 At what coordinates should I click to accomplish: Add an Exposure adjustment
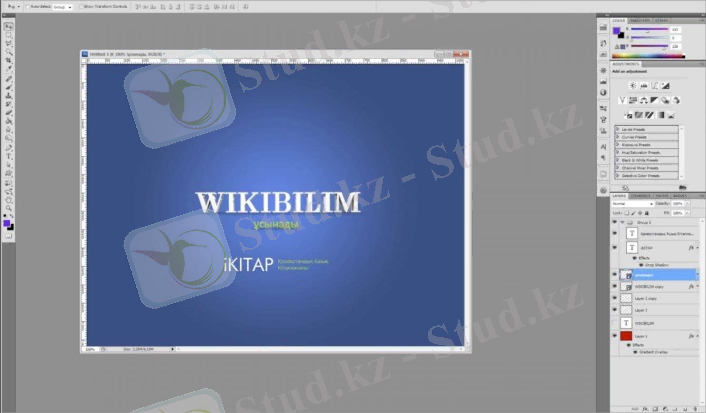(x=665, y=86)
